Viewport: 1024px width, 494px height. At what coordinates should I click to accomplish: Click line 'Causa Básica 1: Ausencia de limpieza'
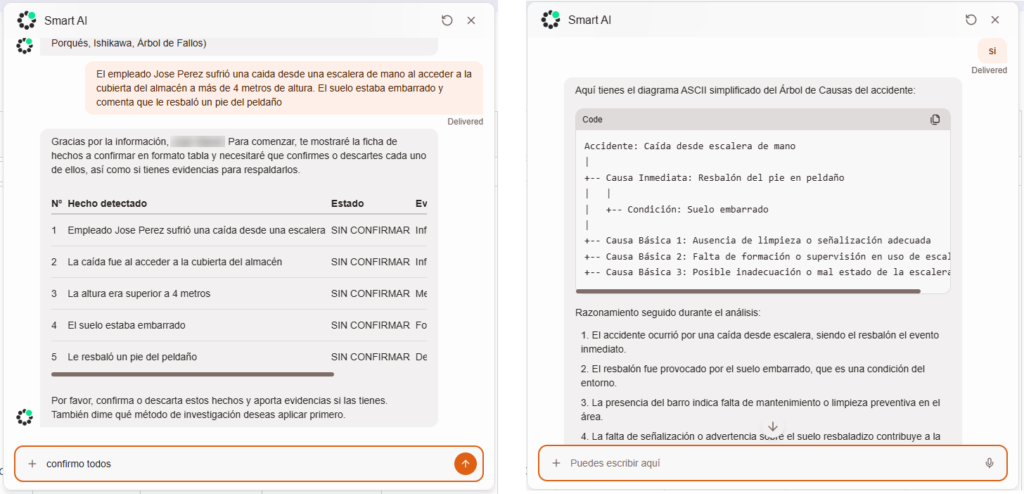[x=757, y=240]
